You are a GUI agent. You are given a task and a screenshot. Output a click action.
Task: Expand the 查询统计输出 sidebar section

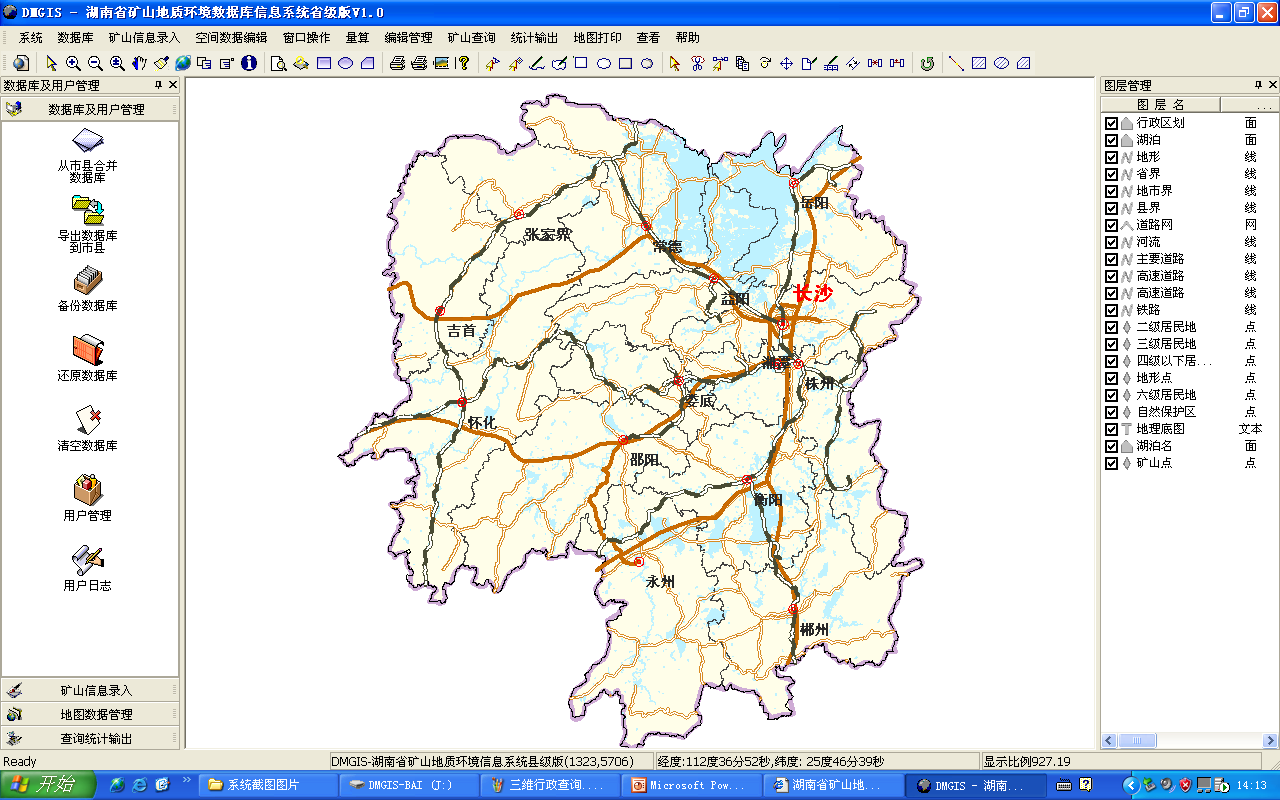(x=90, y=738)
